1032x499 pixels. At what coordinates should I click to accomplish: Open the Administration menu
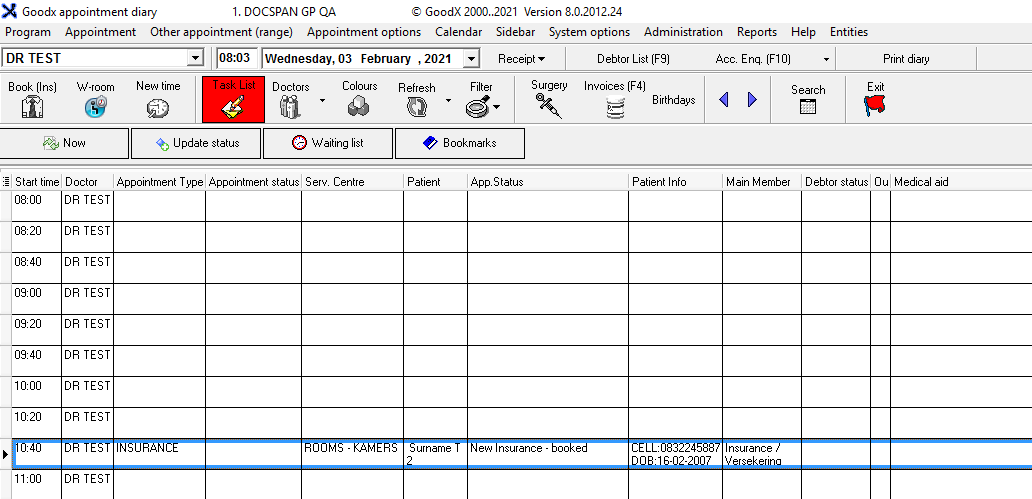[x=683, y=32]
